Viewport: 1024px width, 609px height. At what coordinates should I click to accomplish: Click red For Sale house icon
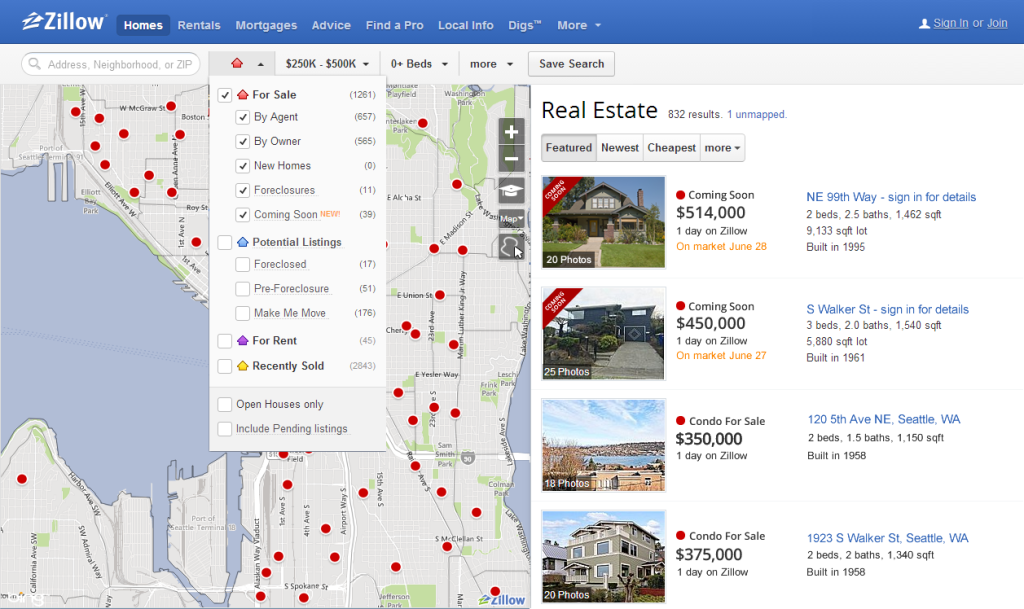[243, 95]
